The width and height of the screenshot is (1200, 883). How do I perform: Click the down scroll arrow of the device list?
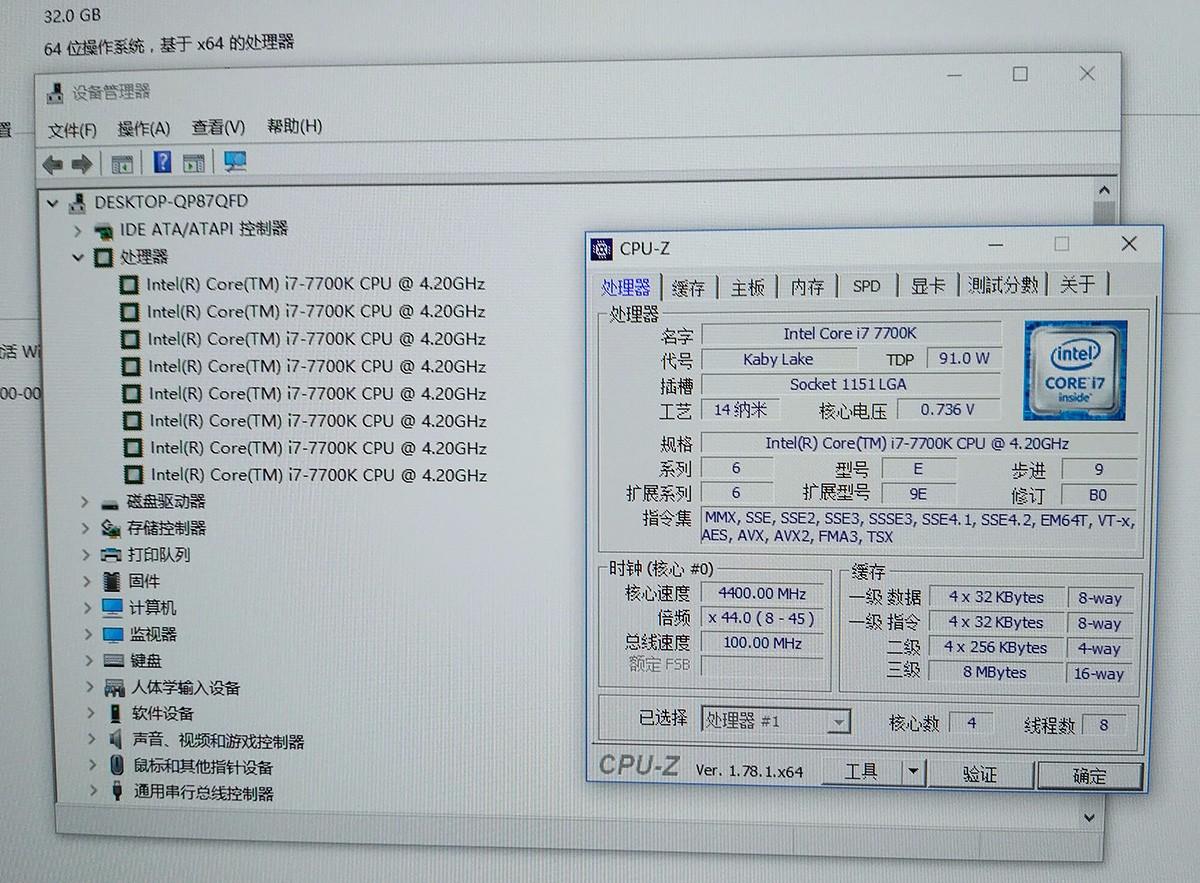(1104, 817)
